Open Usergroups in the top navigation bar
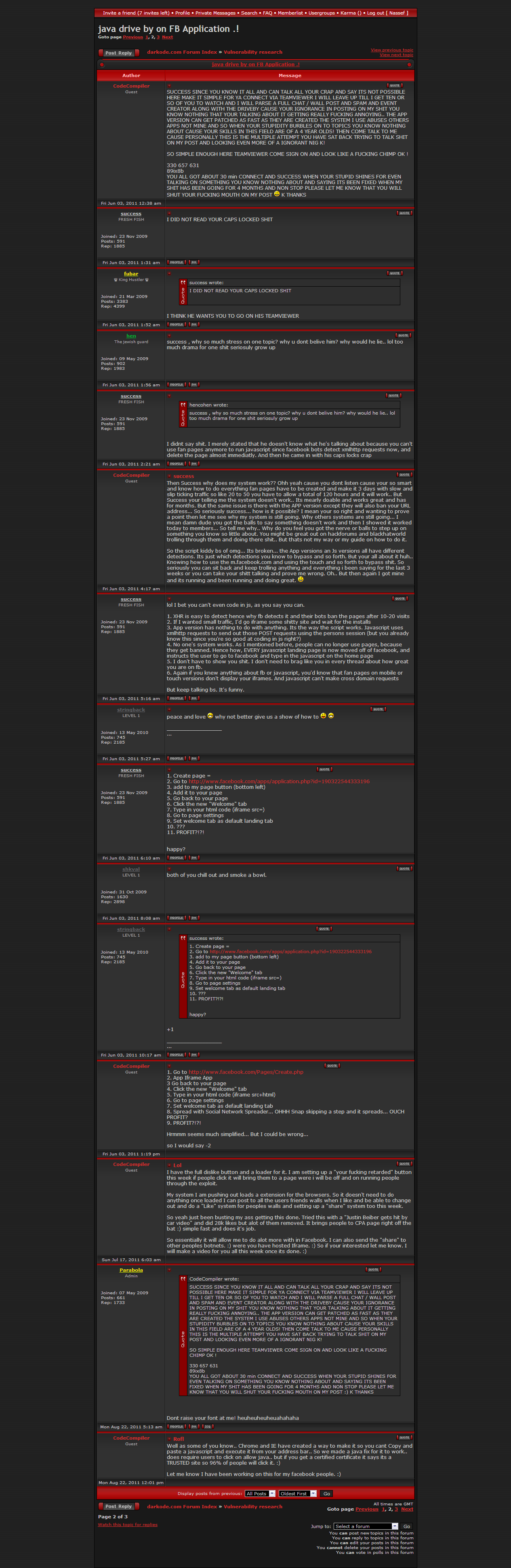 322,13
